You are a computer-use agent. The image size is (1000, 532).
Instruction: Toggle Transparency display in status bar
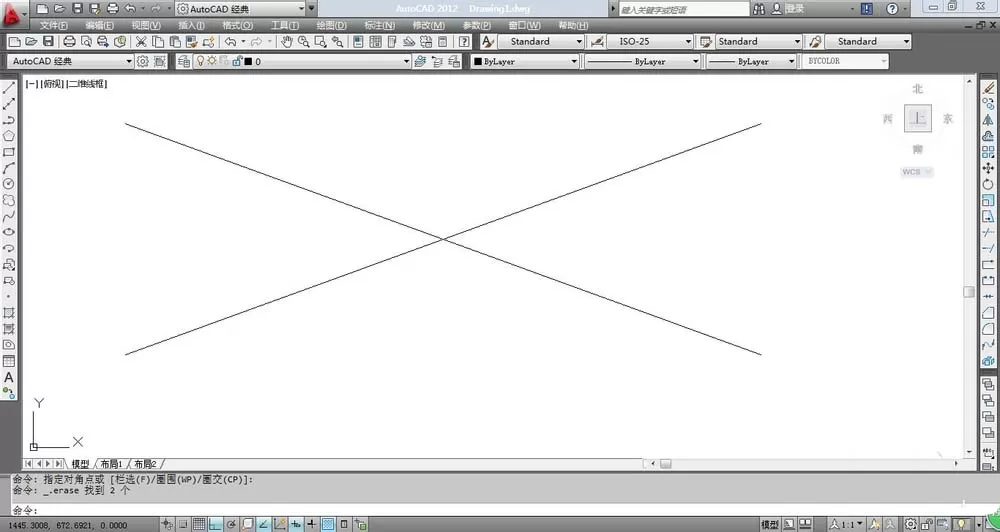pos(328,524)
